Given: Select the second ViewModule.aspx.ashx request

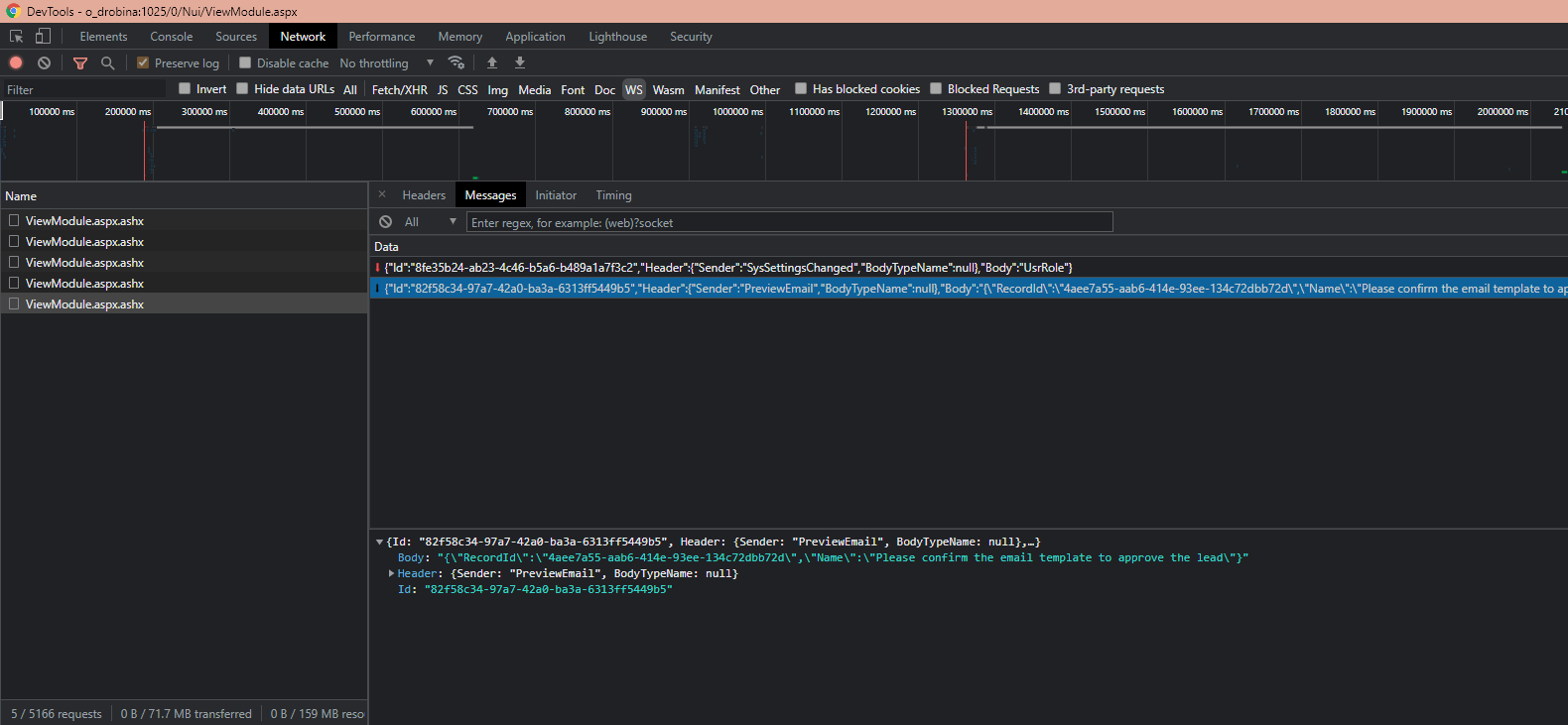Looking at the screenshot, I should tap(184, 241).
